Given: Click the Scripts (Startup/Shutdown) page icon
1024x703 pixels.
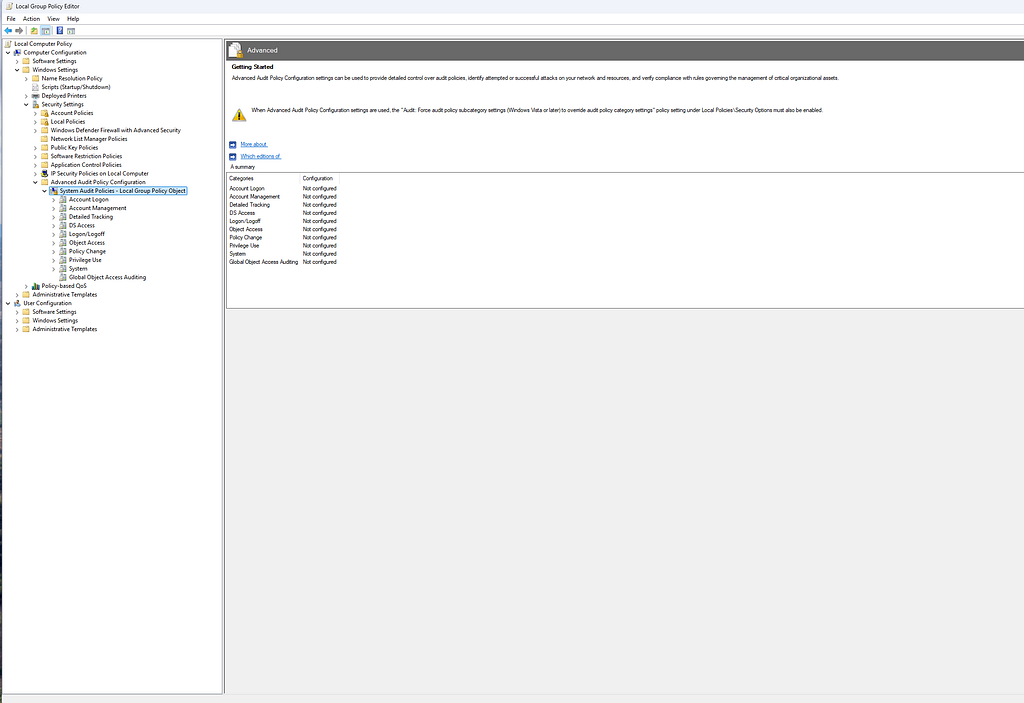Looking at the screenshot, I should pos(36,87).
